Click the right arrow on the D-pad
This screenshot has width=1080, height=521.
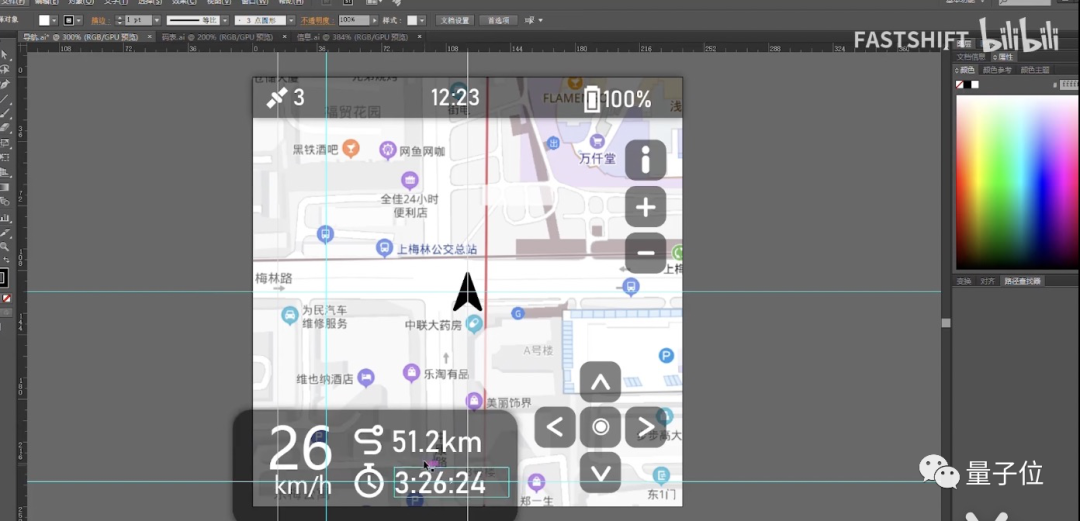pos(645,428)
